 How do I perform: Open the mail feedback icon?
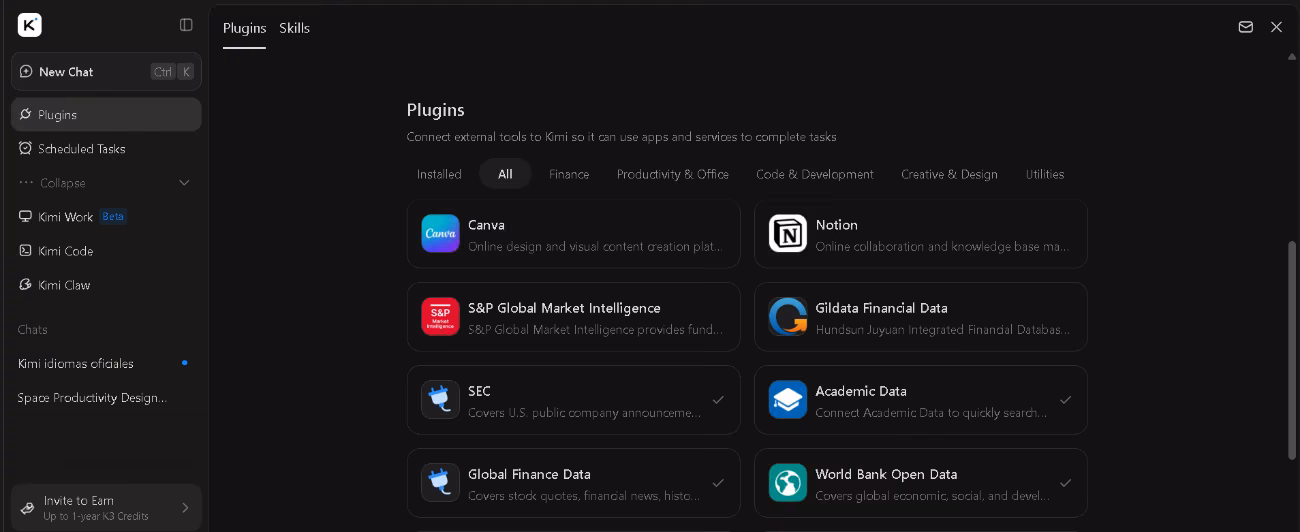[x=1246, y=27]
